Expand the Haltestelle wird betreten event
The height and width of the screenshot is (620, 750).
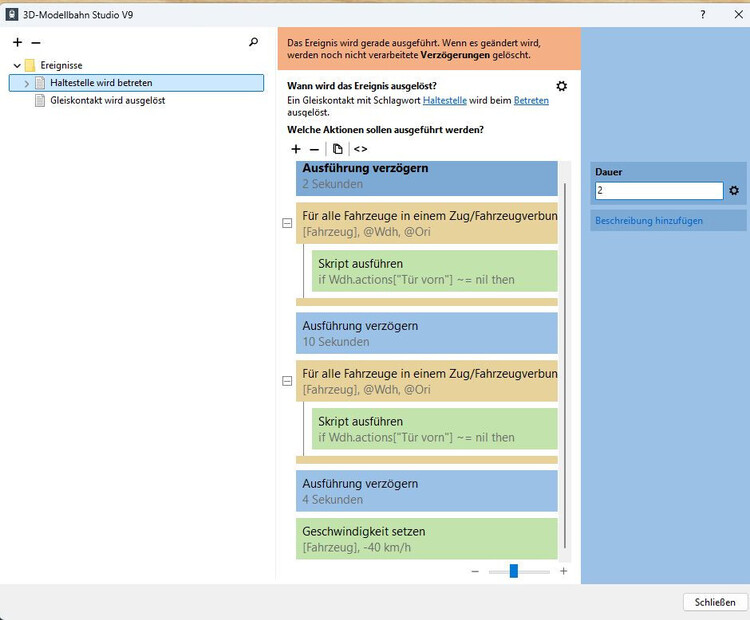(x=26, y=83)
